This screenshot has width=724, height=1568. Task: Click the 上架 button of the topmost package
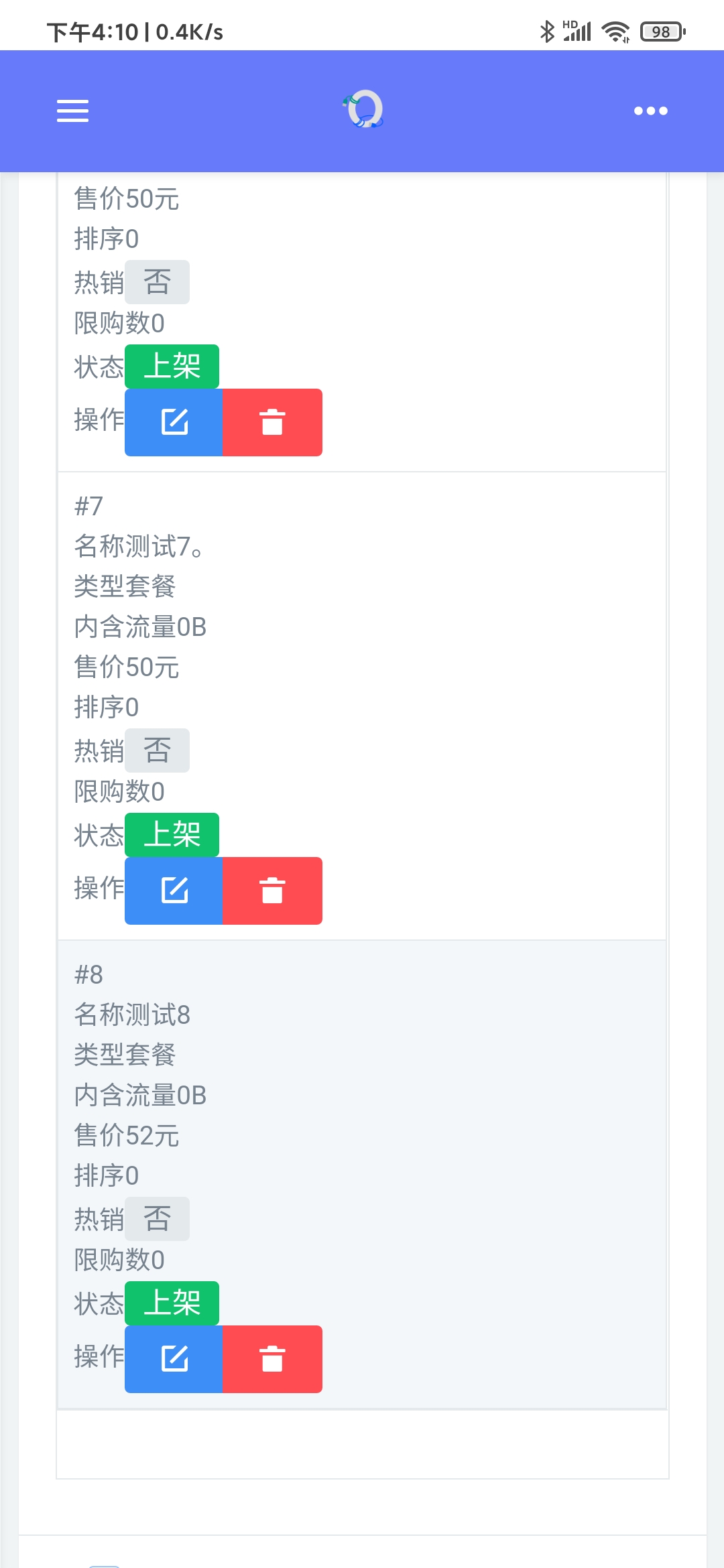coord(172,366)
